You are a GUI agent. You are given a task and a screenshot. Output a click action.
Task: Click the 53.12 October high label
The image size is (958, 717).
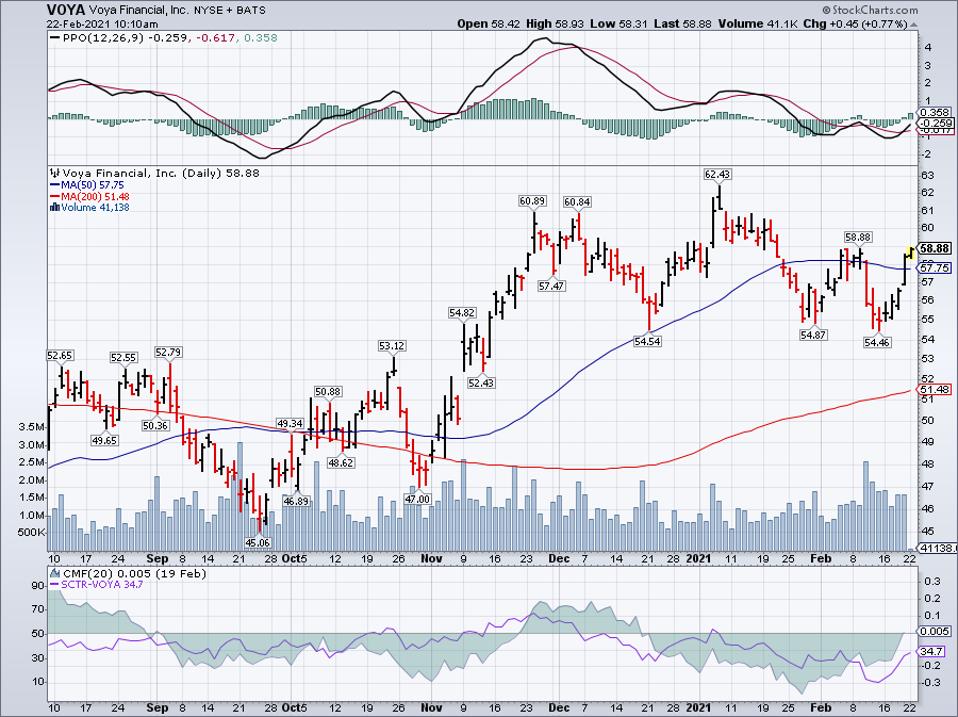pos(392,346)
